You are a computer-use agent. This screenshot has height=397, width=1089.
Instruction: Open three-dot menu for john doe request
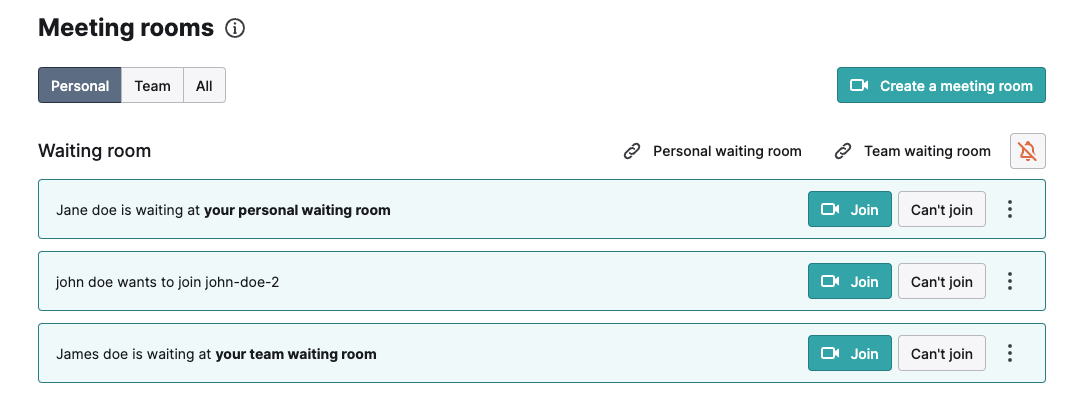(1010, 281)
